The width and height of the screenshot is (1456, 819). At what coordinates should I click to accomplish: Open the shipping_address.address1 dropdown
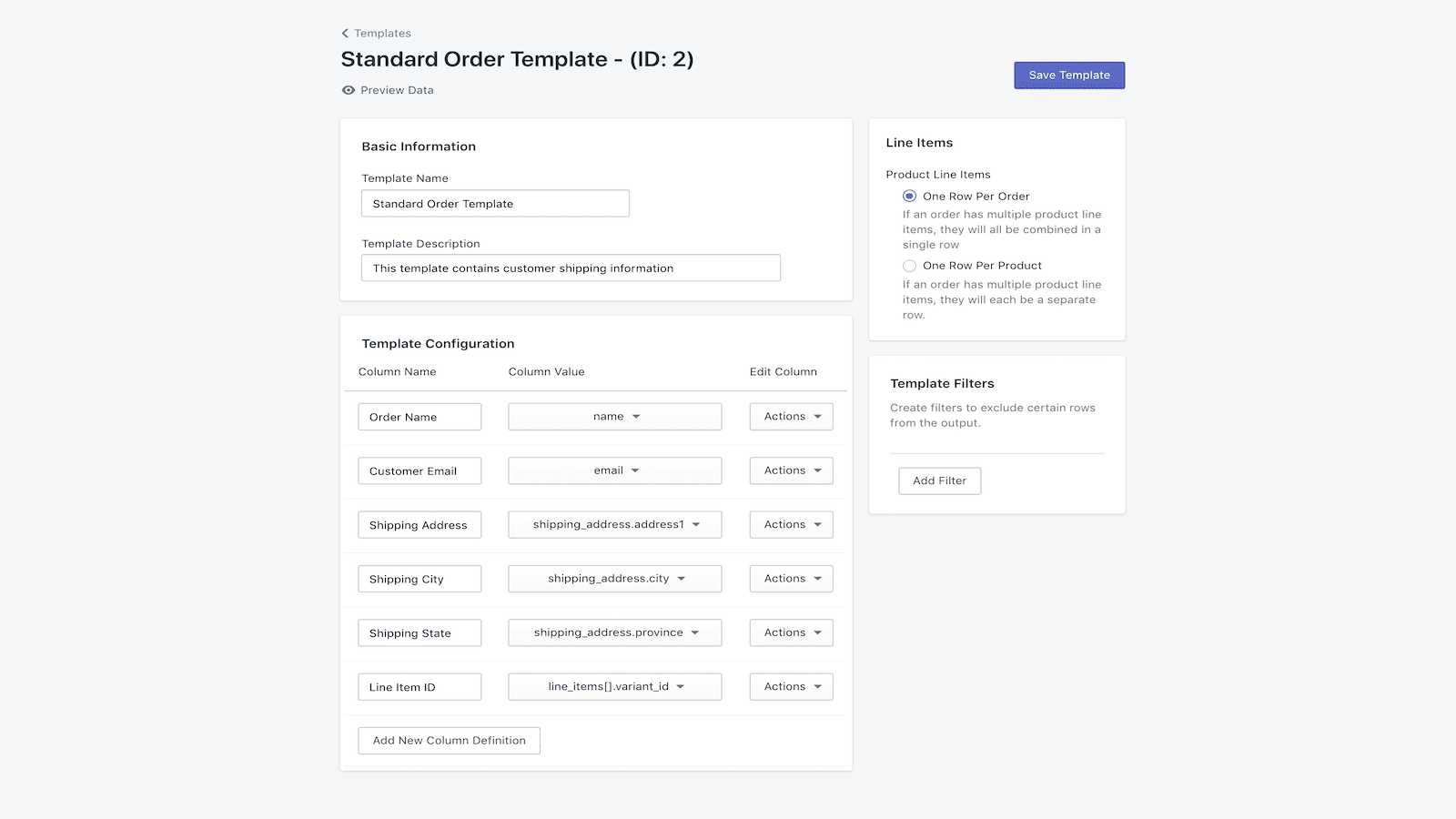coord(614,524)
